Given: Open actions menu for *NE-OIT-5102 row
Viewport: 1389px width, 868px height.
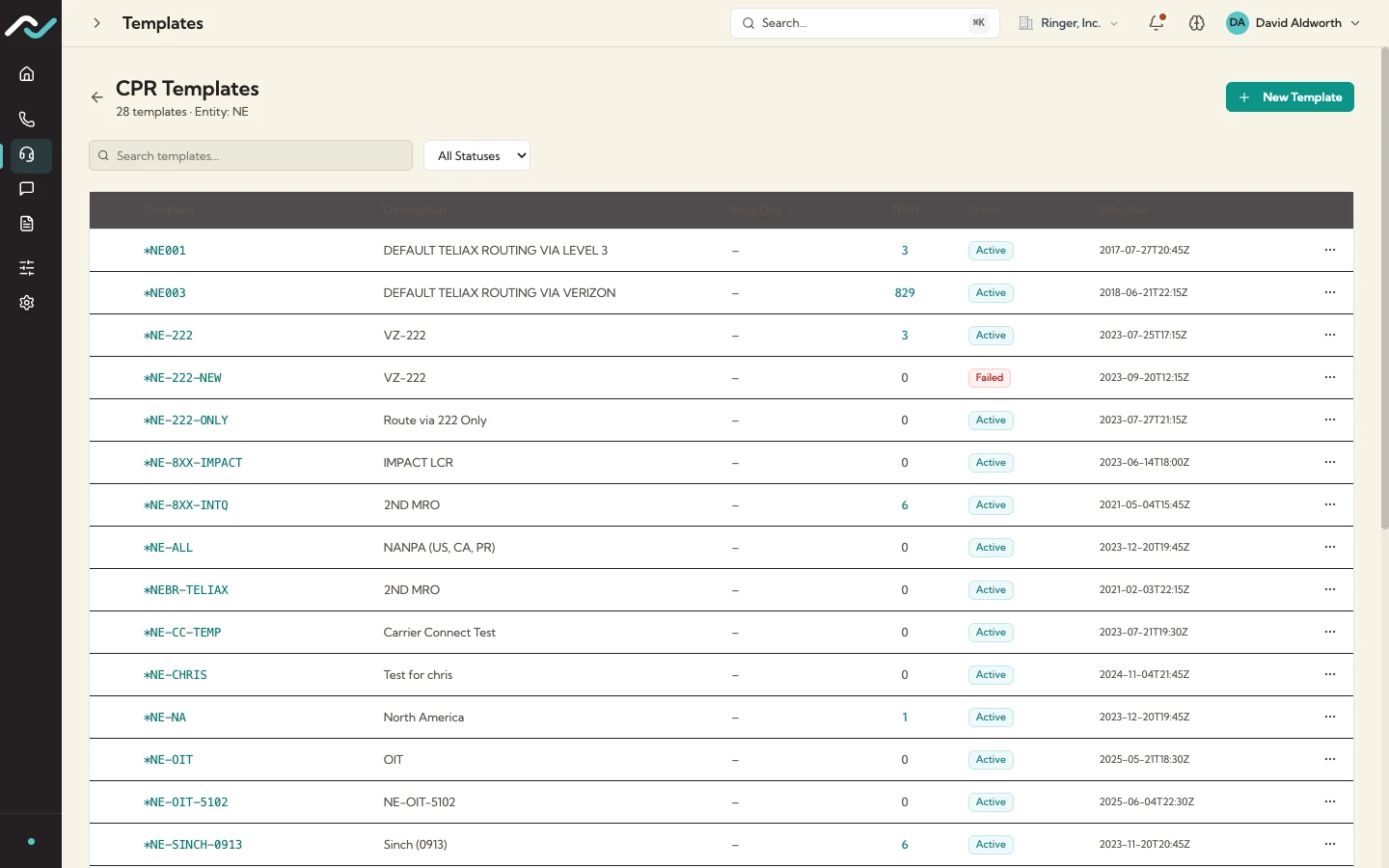Looking at the screenshot, I should [1330, 801].
